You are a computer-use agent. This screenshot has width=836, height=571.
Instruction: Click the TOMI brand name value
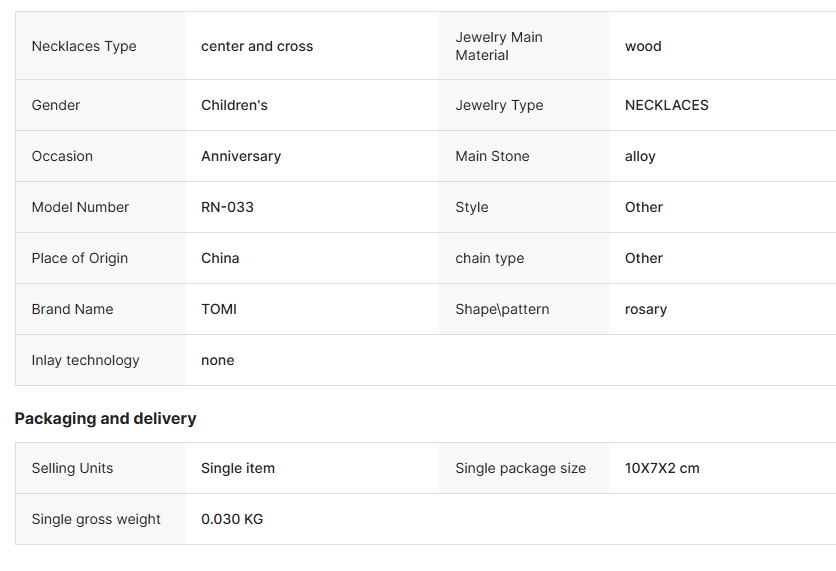(219, 309)
